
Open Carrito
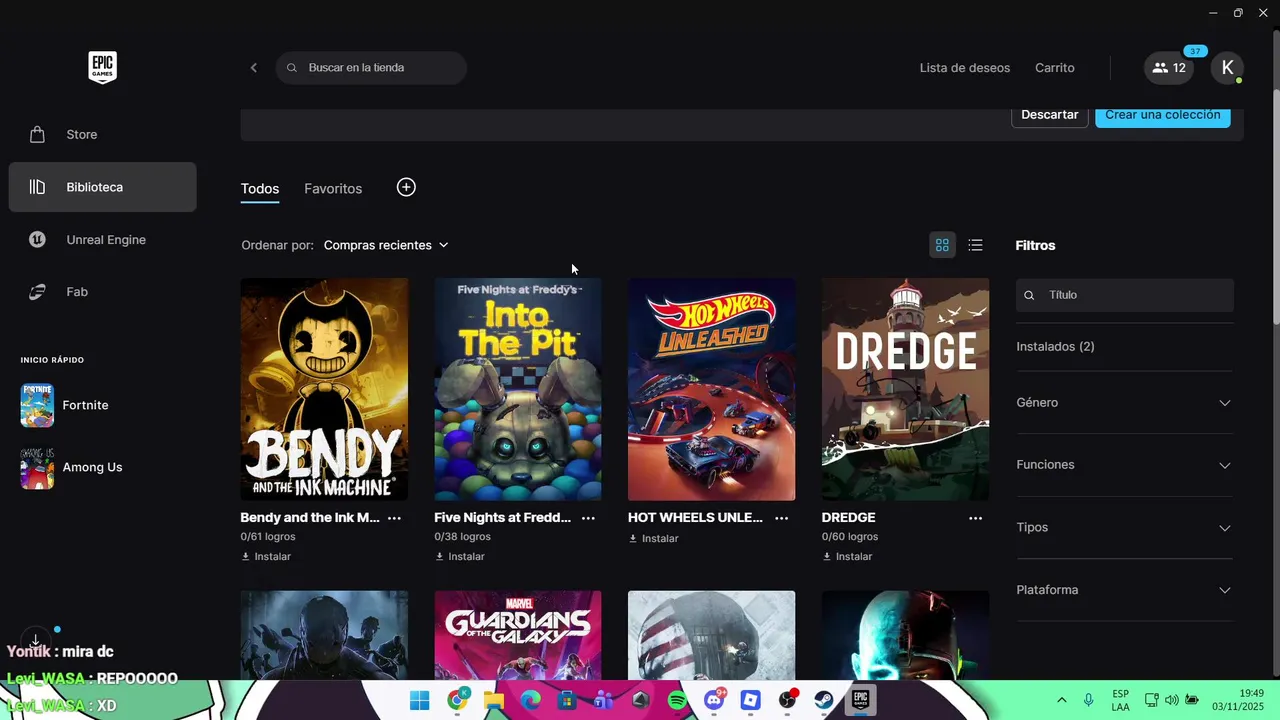pos(1055,68)
